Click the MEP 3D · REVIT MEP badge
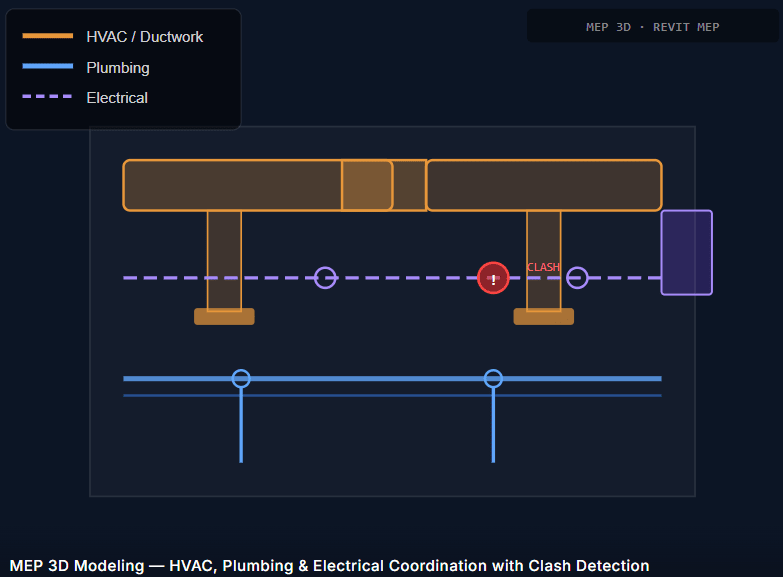Viewport: 783px width, 577px height. point(653,27)
